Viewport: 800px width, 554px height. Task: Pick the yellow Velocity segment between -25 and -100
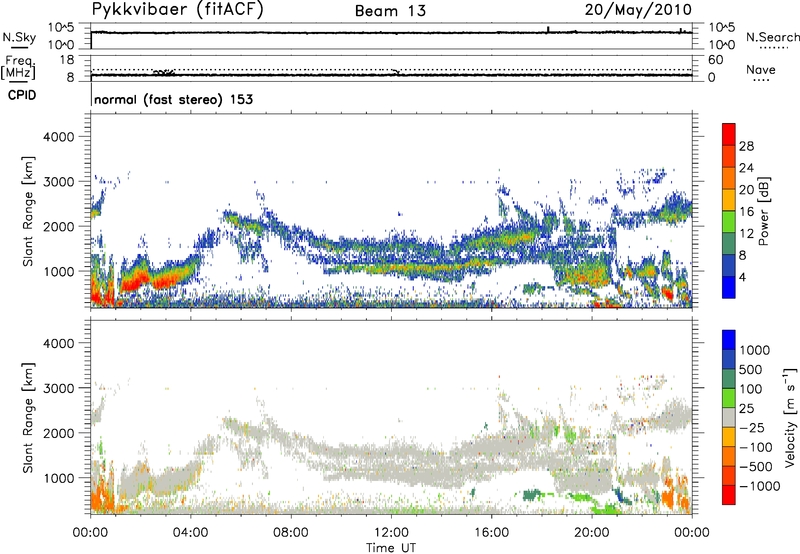729,437
